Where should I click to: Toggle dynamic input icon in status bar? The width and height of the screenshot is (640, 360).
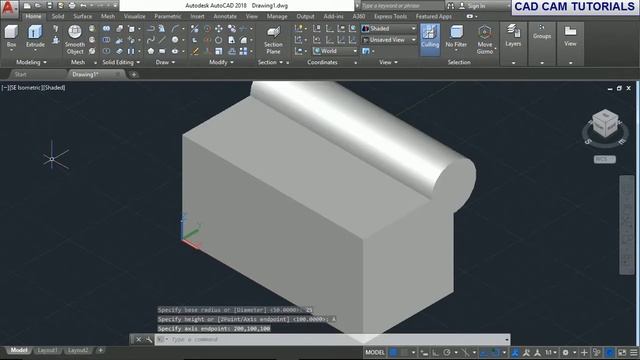coord(424,352)
